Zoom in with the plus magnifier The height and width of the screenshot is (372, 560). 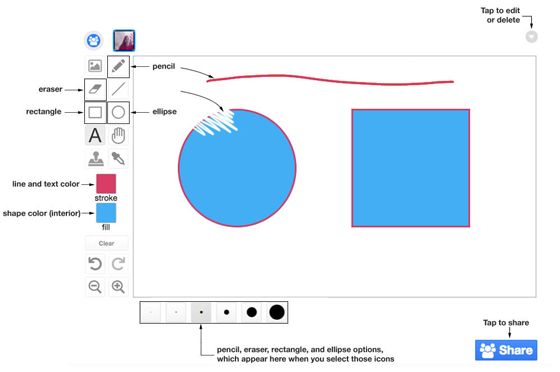(x=118, y=287)
